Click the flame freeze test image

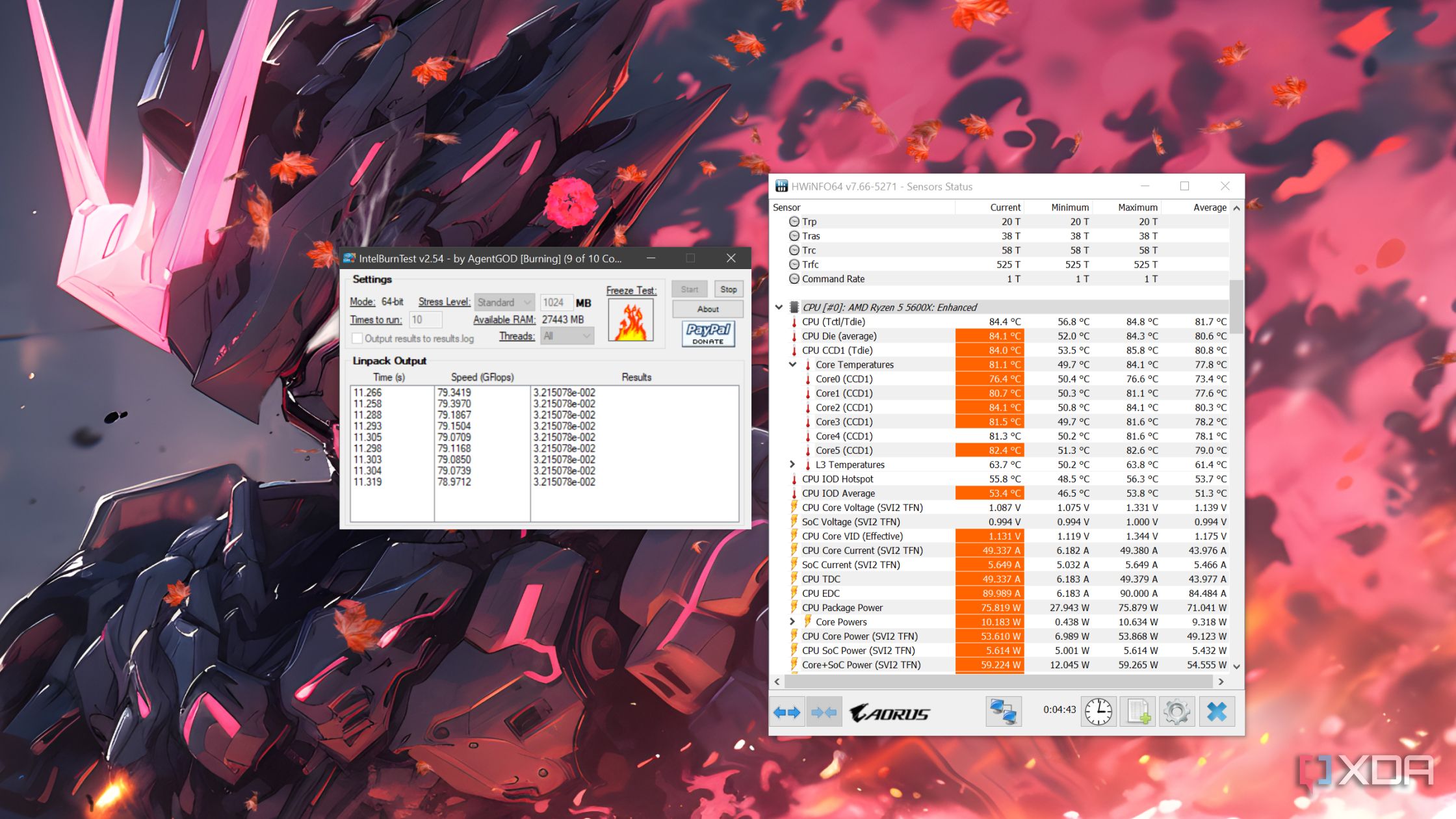coord(630,320)
